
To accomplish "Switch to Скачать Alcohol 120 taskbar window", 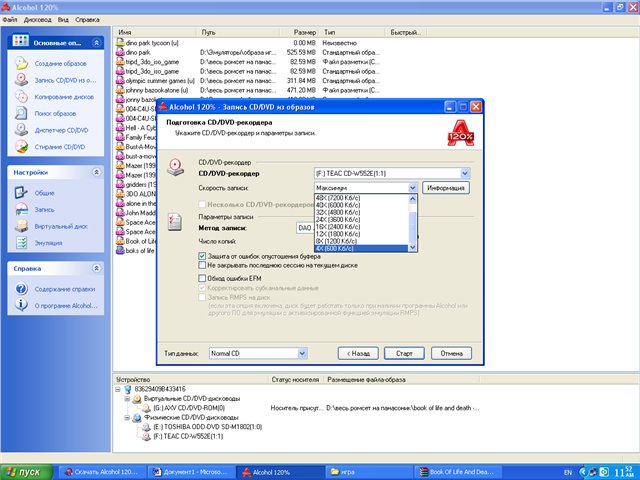I will [100, 470].
